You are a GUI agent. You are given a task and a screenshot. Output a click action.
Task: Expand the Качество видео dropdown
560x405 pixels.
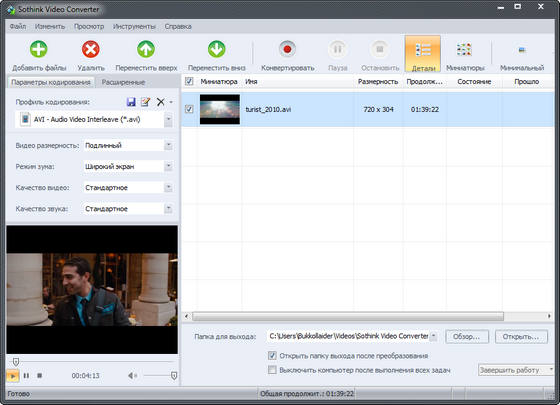[169, 188]
